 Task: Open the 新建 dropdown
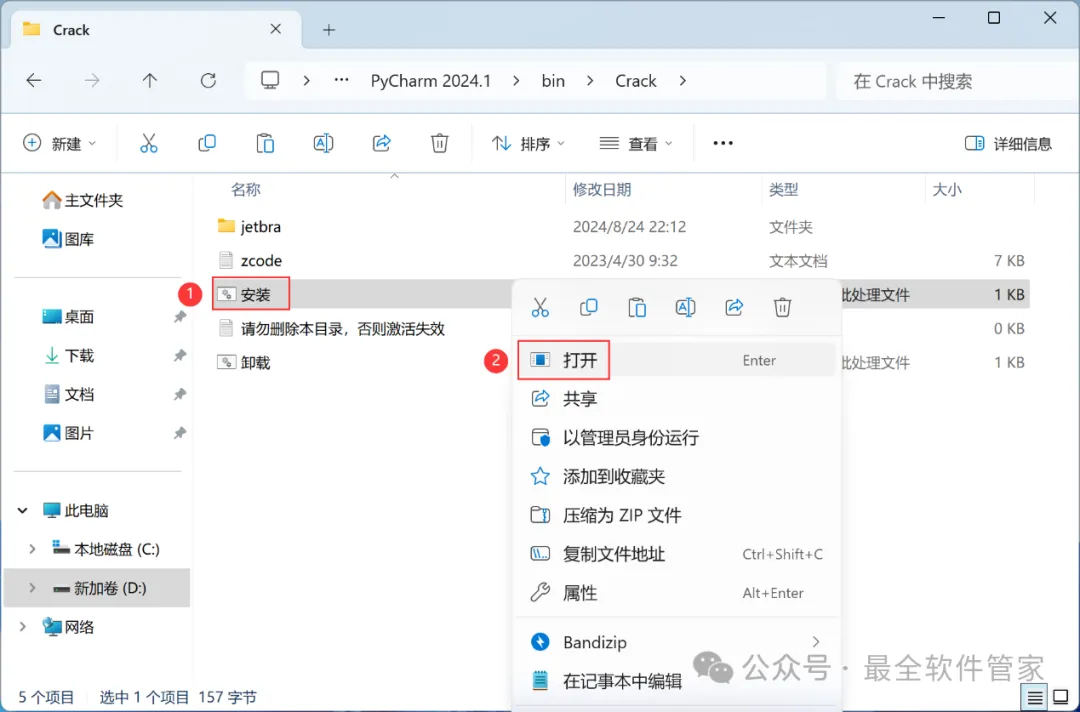pyautogui.click(x=59, y=143)
